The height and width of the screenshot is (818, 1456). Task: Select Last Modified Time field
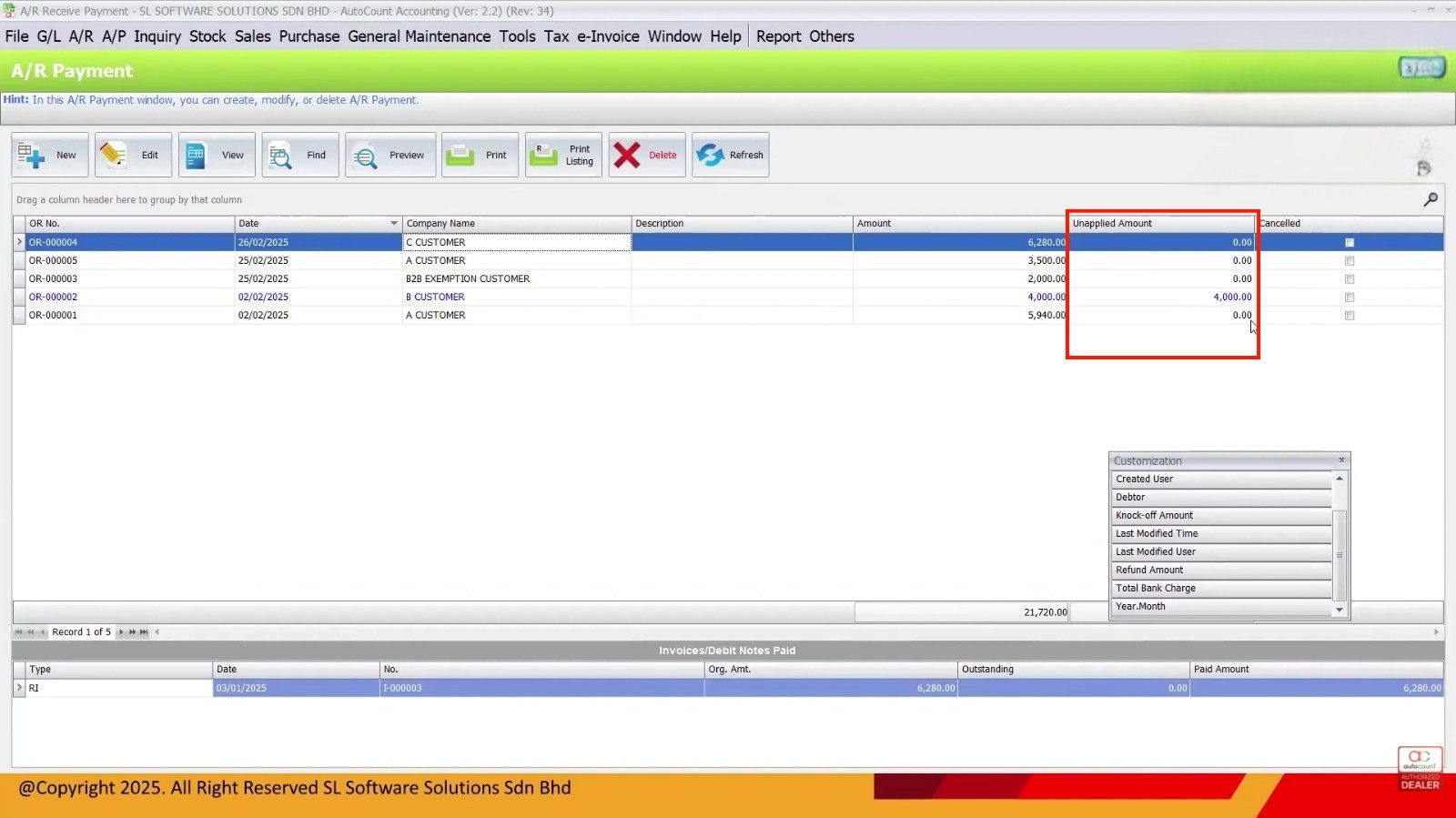click(x=1221, y=533)
